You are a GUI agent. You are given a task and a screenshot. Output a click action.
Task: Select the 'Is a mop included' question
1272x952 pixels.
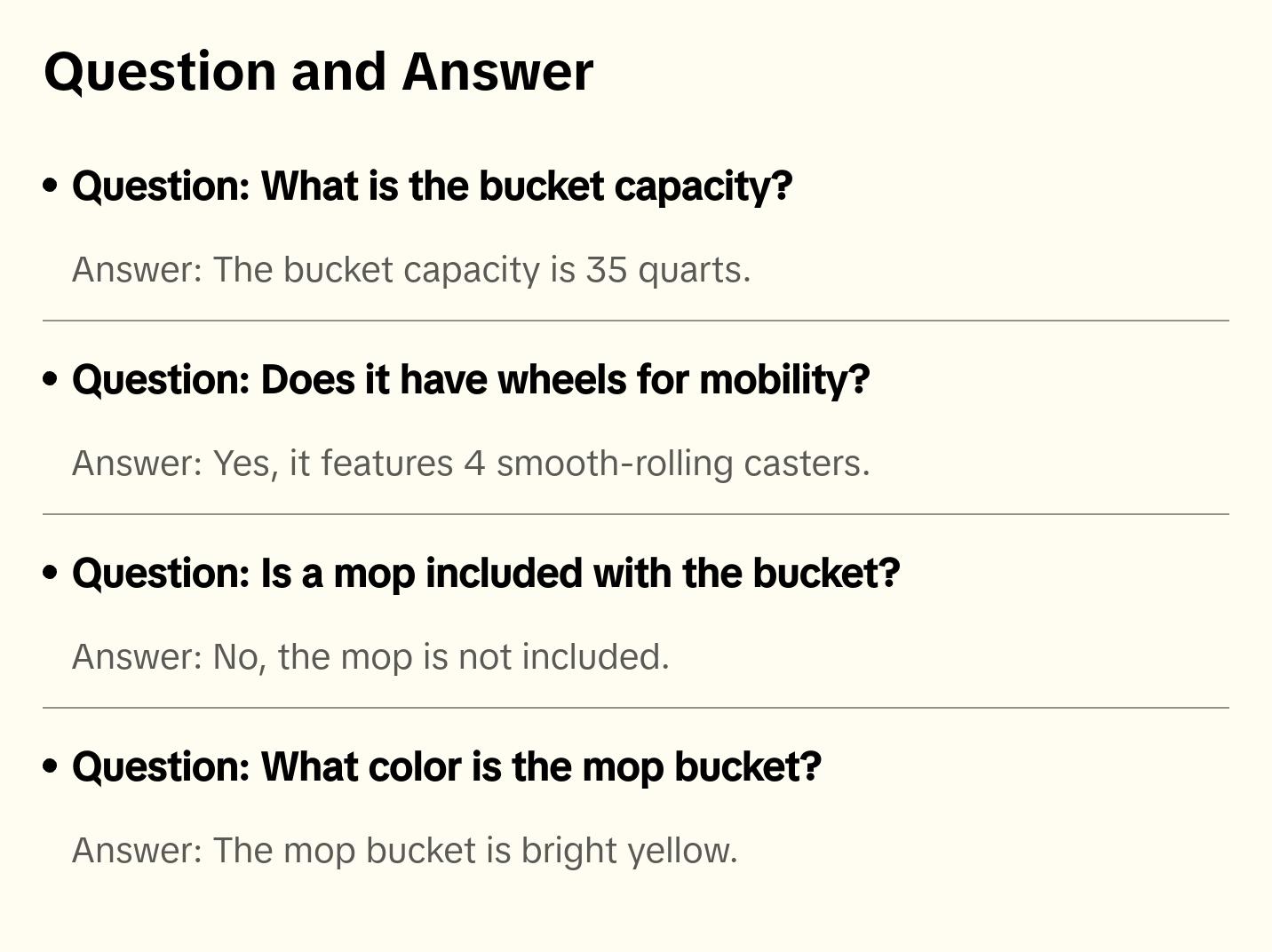pyautogui.click(x=486, y=573)
